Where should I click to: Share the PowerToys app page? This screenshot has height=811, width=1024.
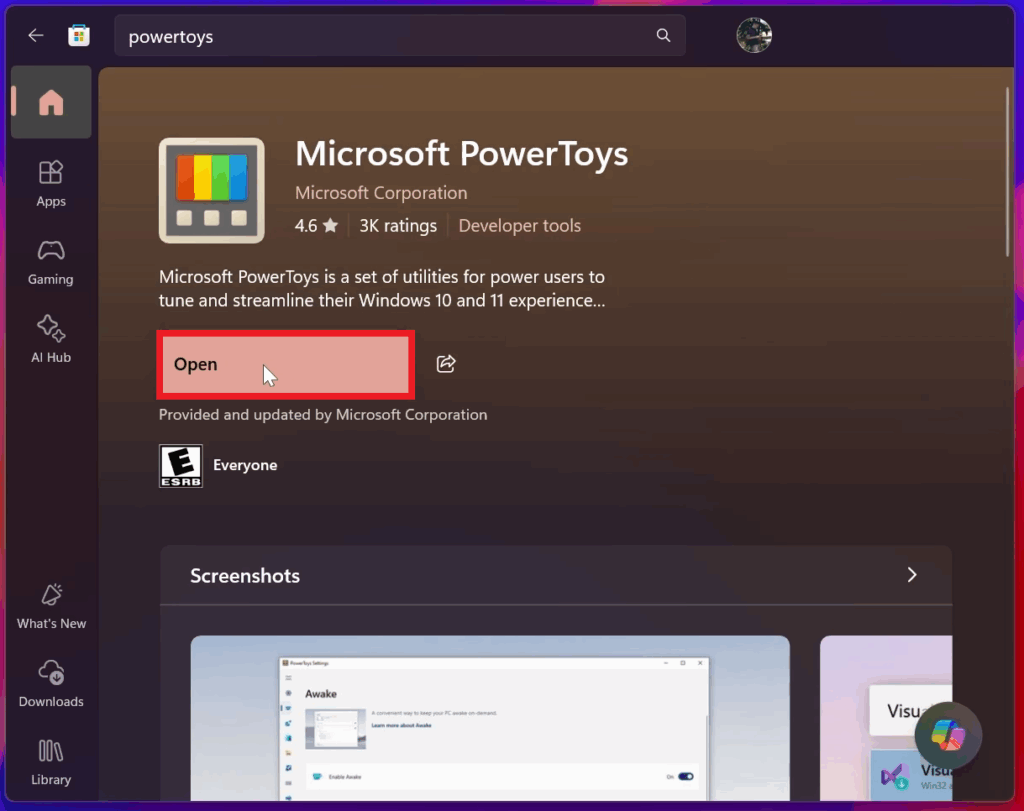[x=446, y=364]
